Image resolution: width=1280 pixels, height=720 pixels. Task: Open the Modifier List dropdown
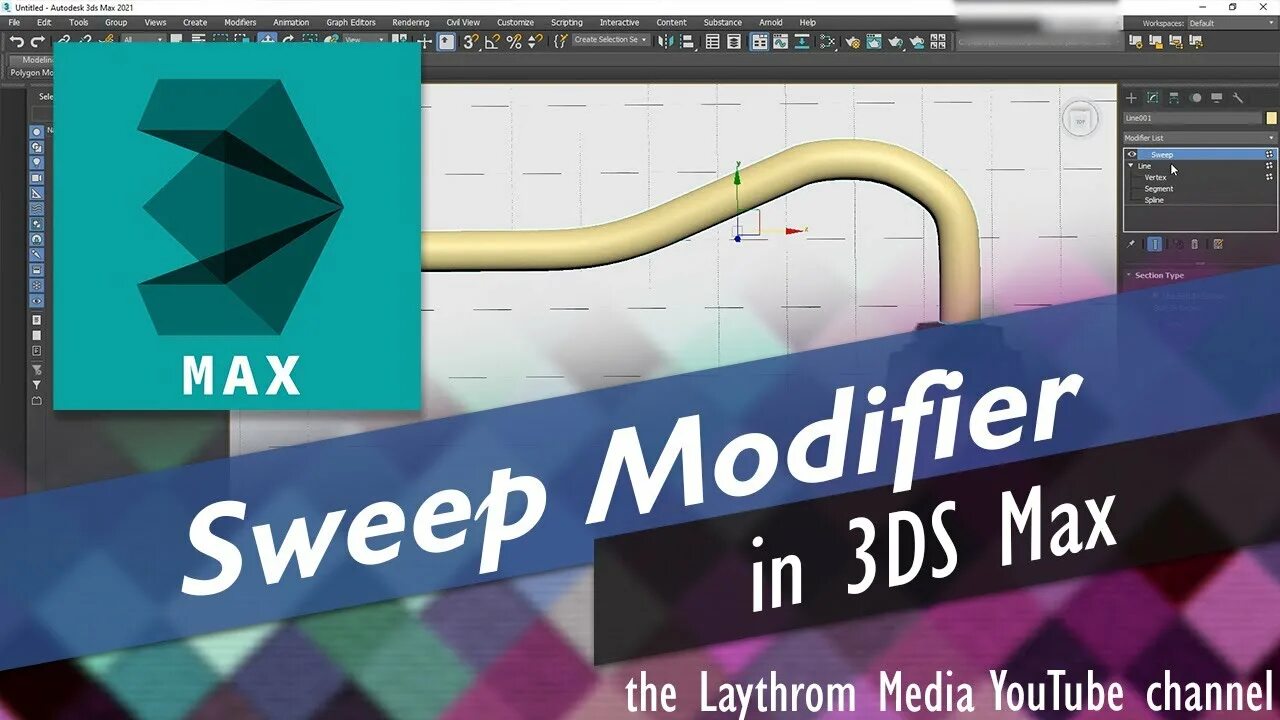1200,138
